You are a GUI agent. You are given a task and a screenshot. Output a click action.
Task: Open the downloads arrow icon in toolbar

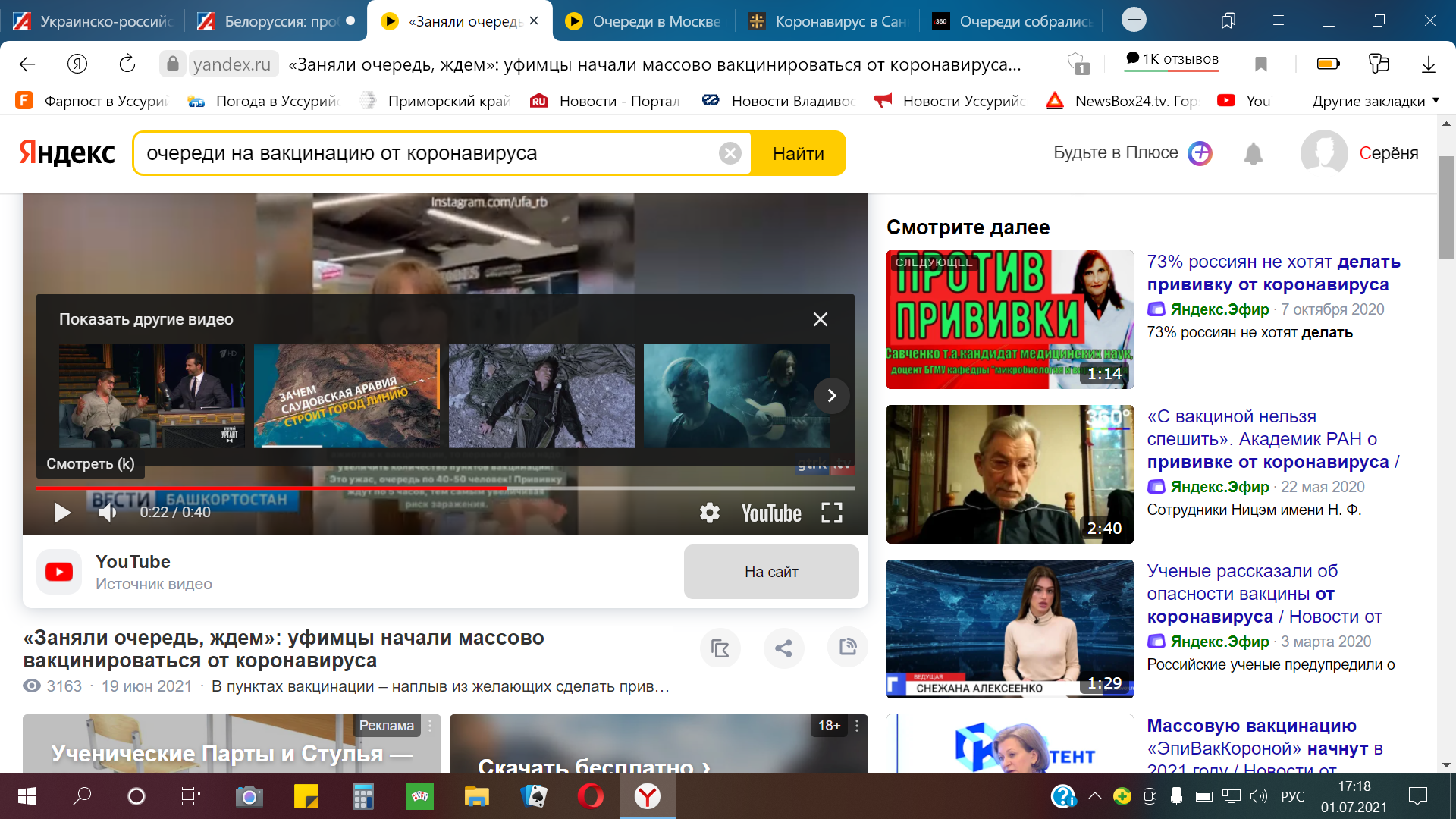1428,64
